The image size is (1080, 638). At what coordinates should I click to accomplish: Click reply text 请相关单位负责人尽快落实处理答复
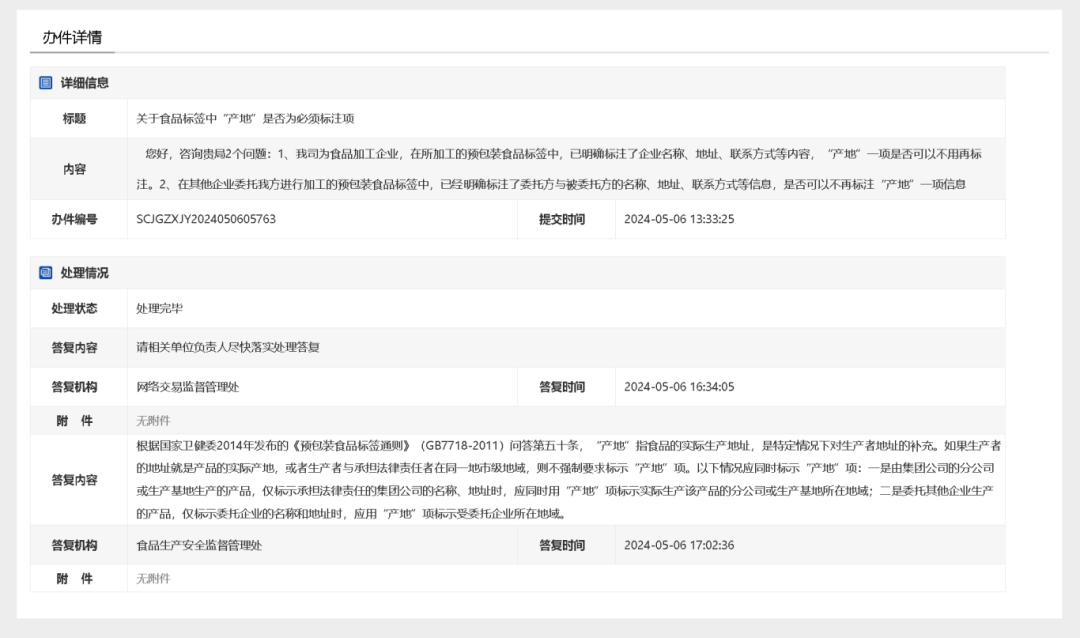click(228, 347)
